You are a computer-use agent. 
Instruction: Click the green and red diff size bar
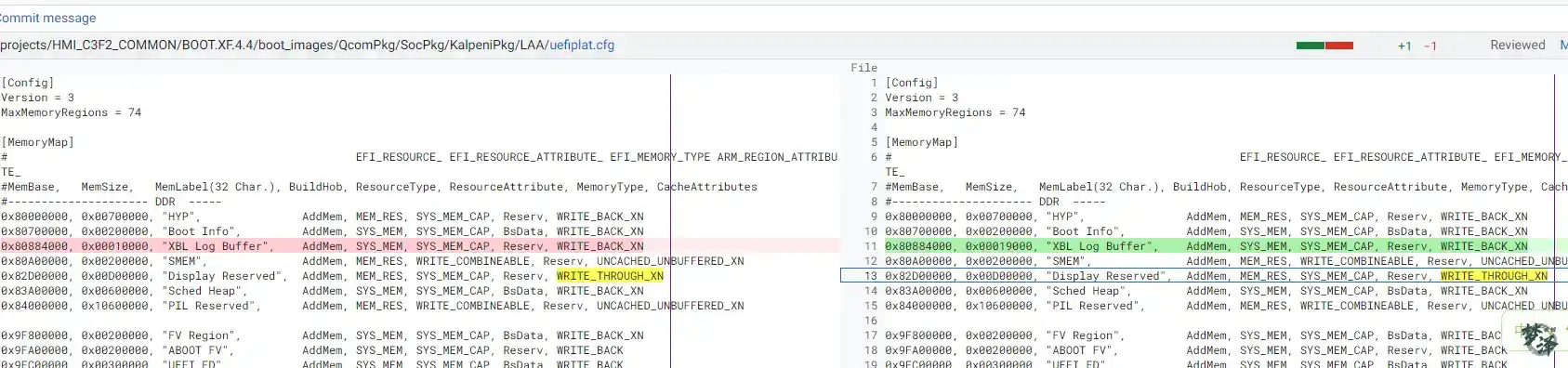point(1324,46)
